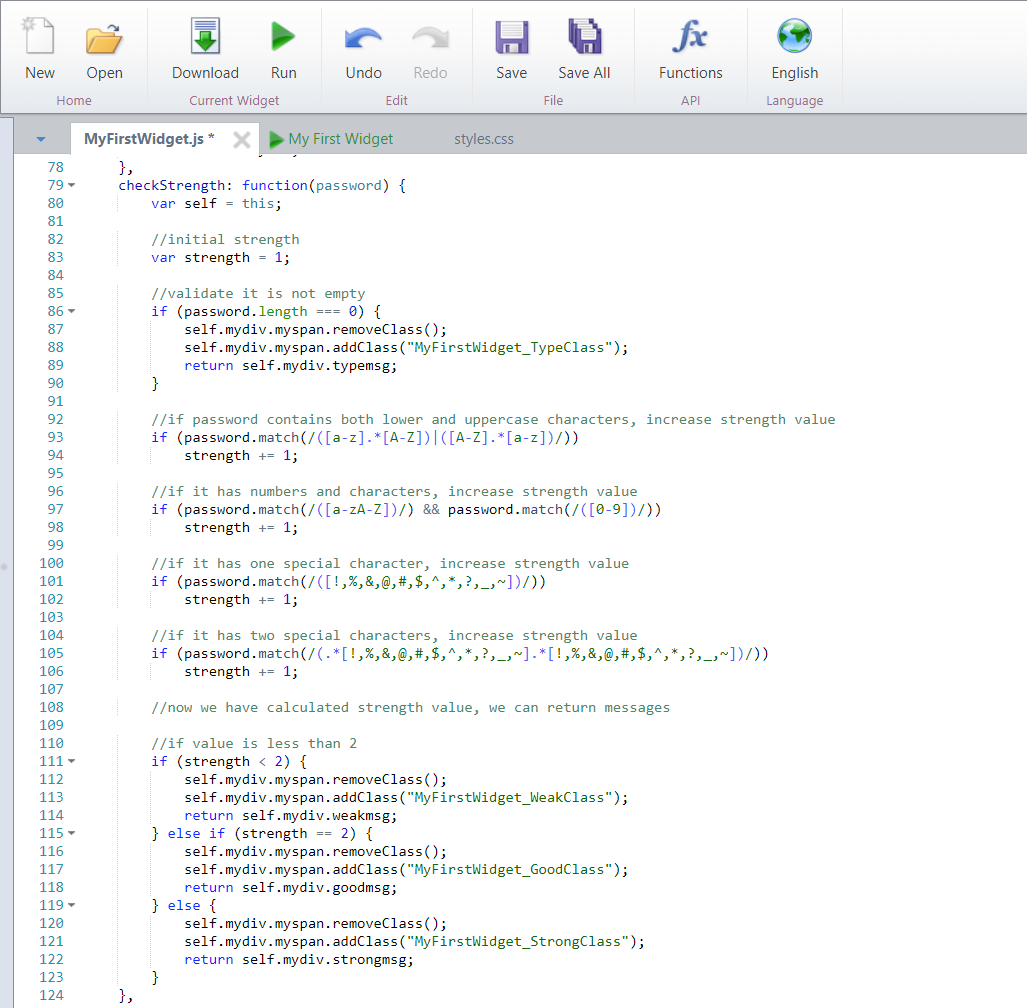Click the Save All icon
This screenshot has width=1027, height=1008.
pyautogui.click(x=584, y=36)
